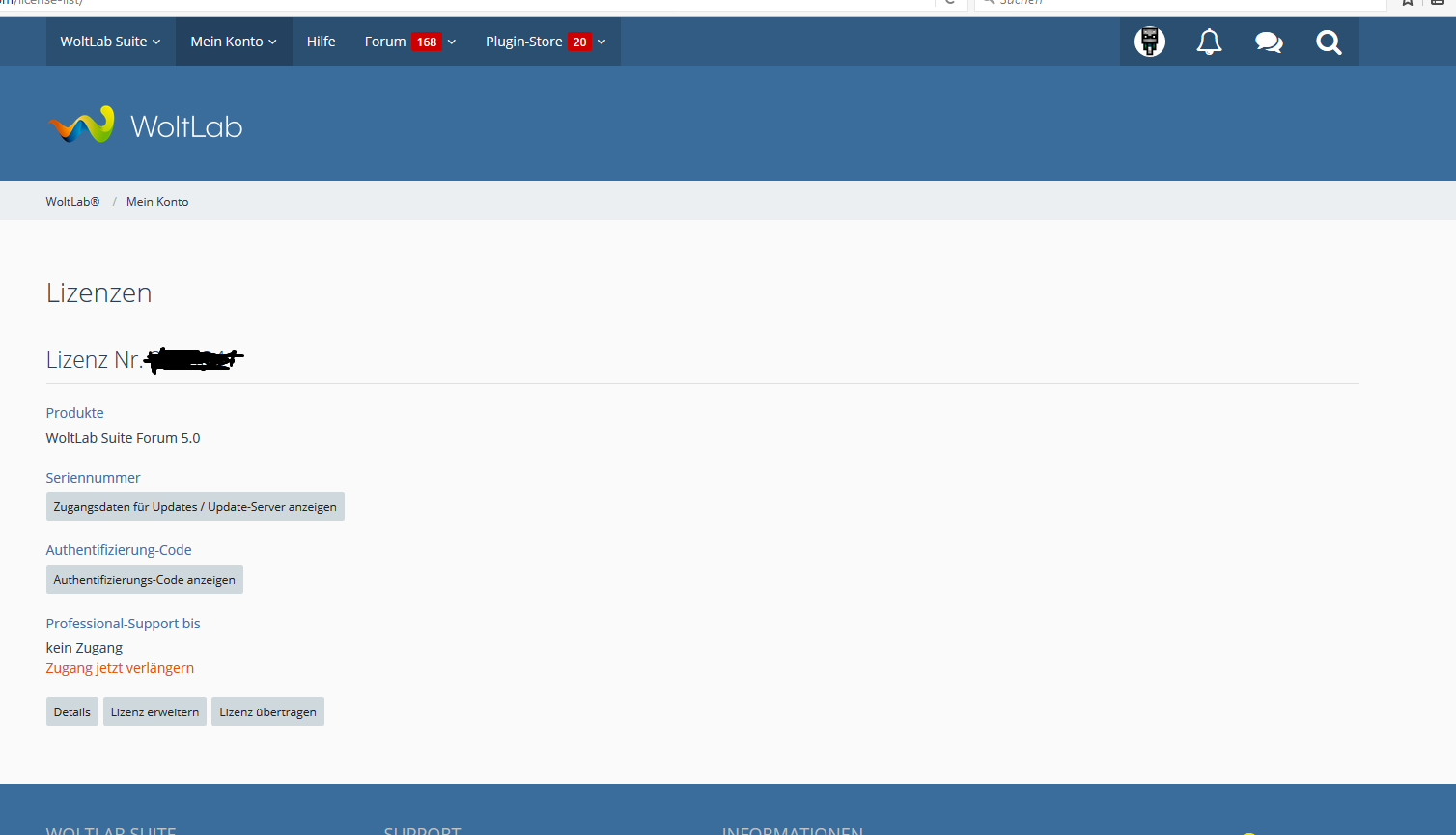Go to WoltLab® breadcrumb link
This screenshot has height=835, width=1456.
click(x=72, y=202)
